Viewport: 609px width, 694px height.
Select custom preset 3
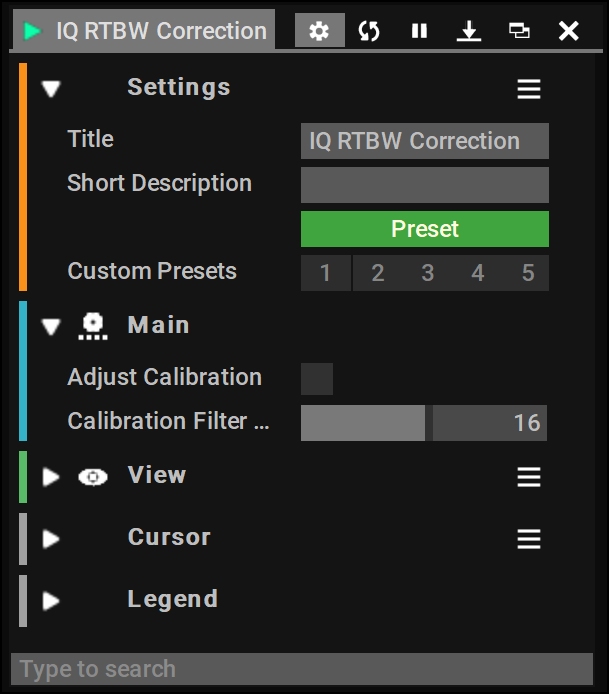428,273
